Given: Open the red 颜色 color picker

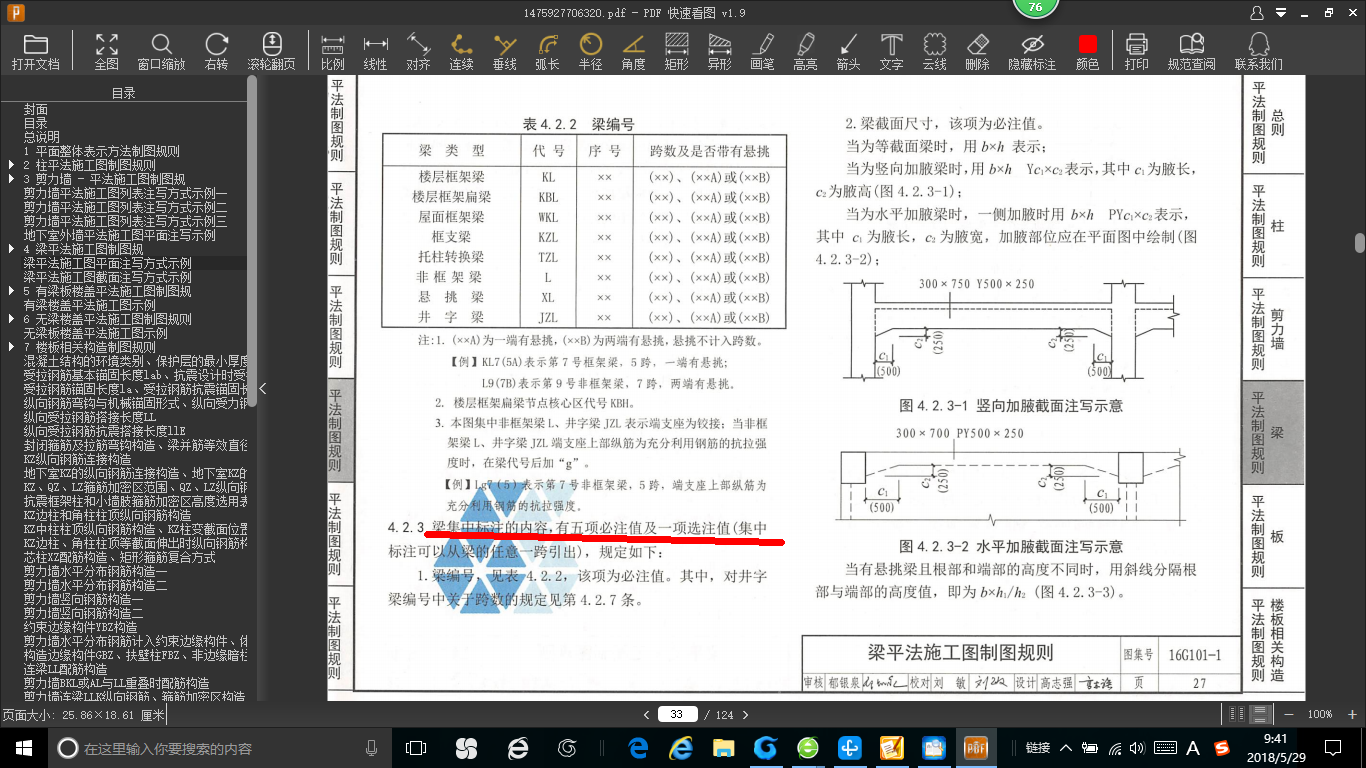Looking at the screenshot, I should point(1087,51).
